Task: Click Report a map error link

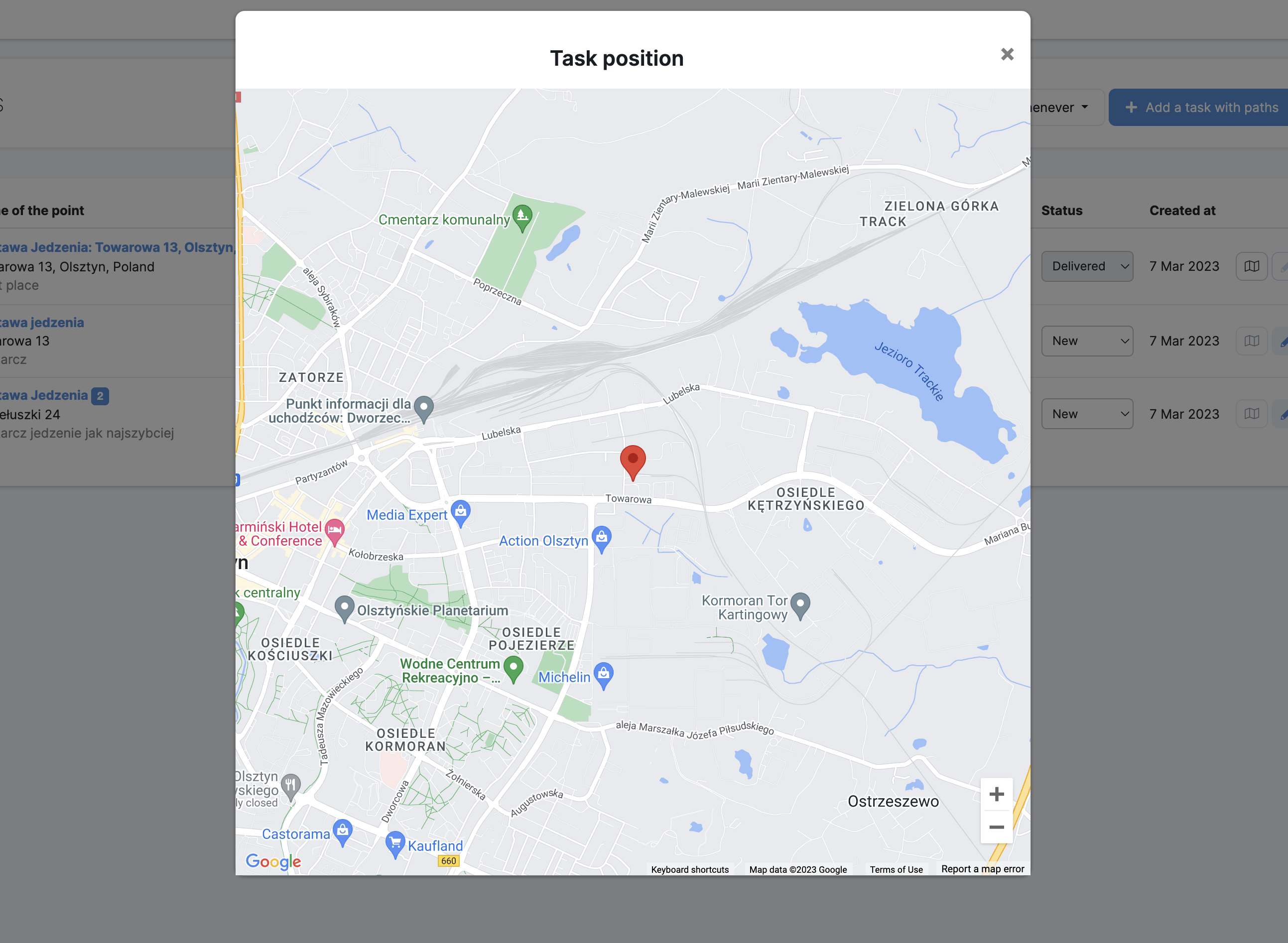Action: [x=983, y=869]
